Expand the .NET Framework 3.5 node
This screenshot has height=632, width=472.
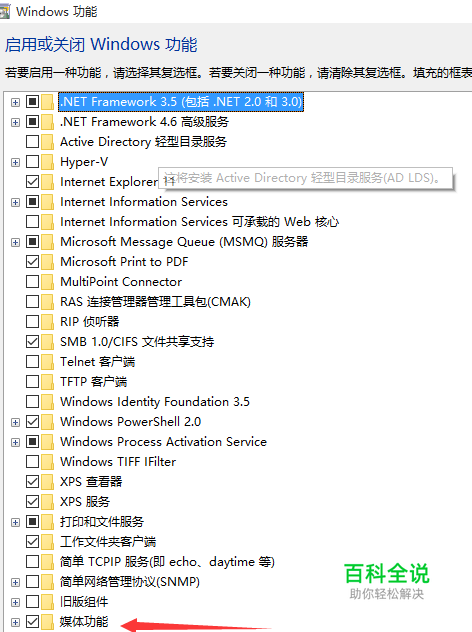[15, 102]
